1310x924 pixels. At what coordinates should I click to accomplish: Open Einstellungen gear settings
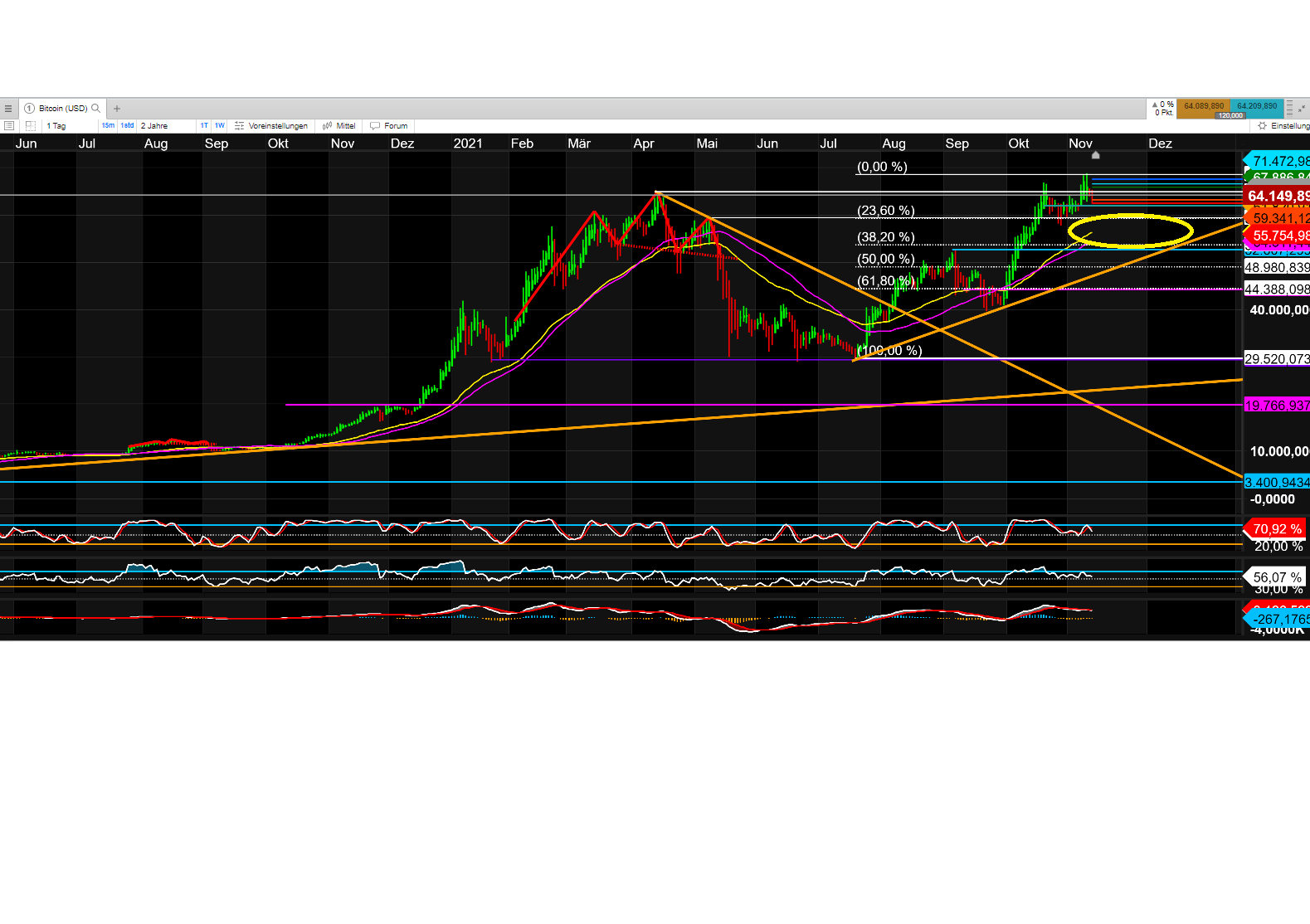(1283, 126)
